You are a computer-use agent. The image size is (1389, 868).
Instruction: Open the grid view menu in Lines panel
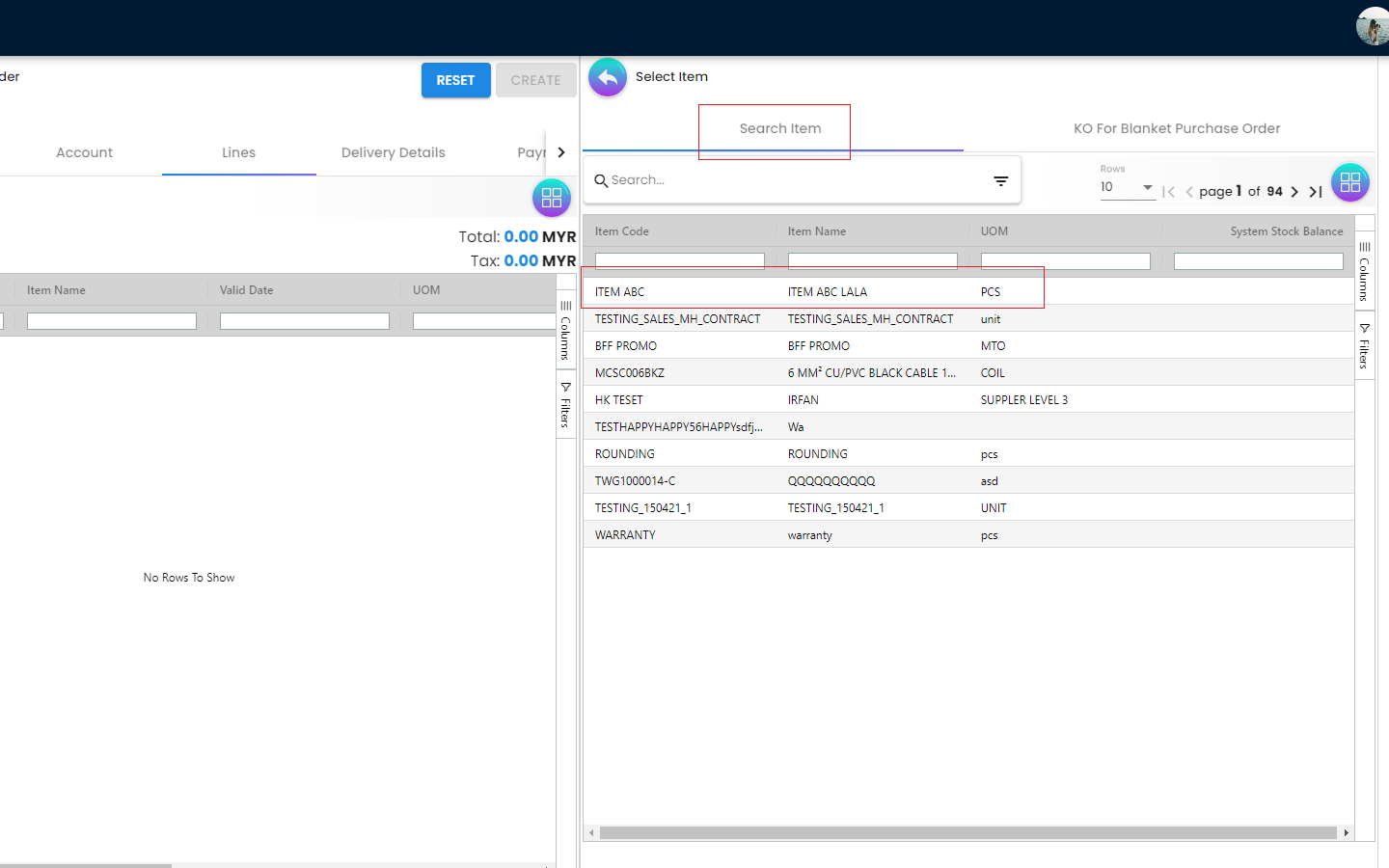click(552, 198)
